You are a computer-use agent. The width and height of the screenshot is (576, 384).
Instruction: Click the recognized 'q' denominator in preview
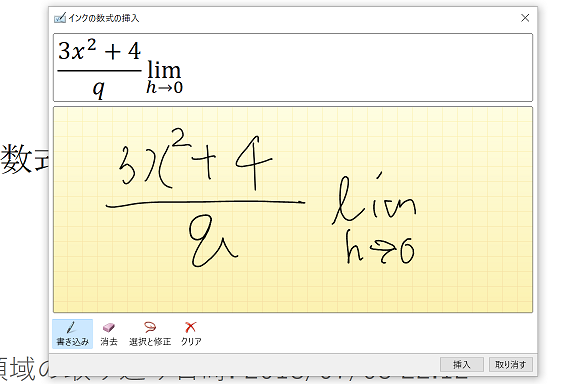point(98,89)
